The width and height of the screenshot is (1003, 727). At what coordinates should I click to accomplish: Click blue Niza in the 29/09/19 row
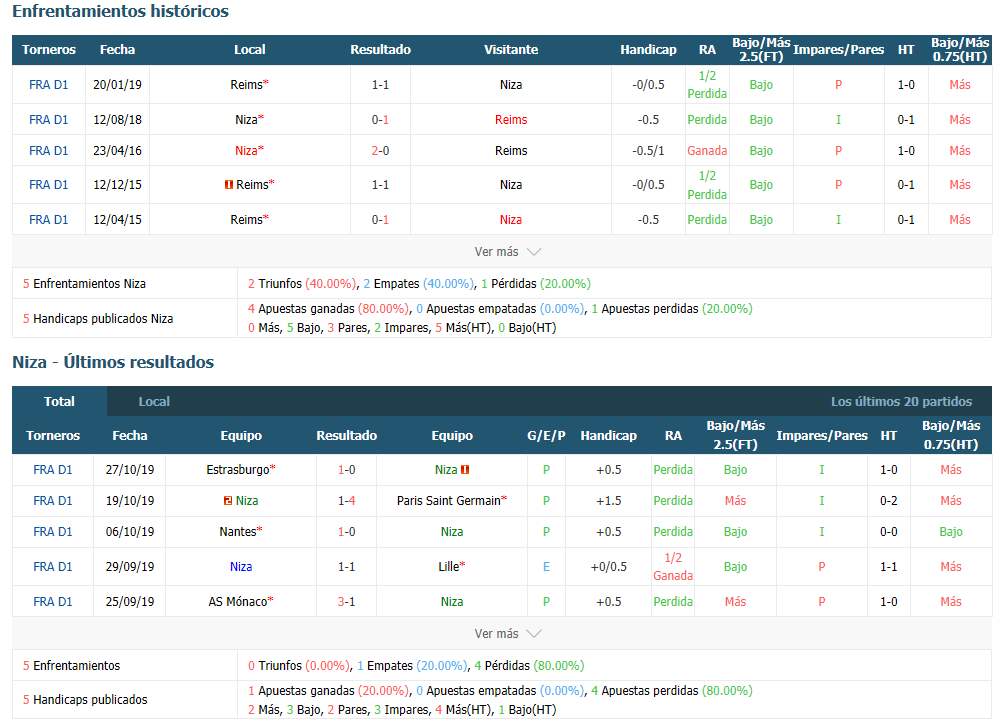241,567
